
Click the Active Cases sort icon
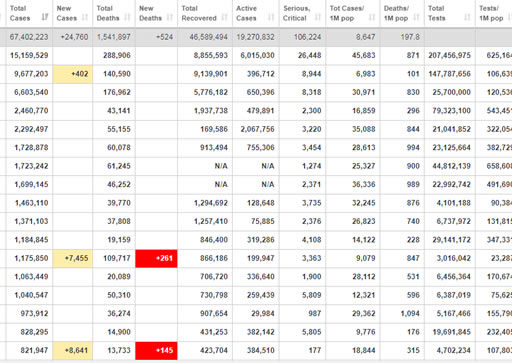[271, 17]
